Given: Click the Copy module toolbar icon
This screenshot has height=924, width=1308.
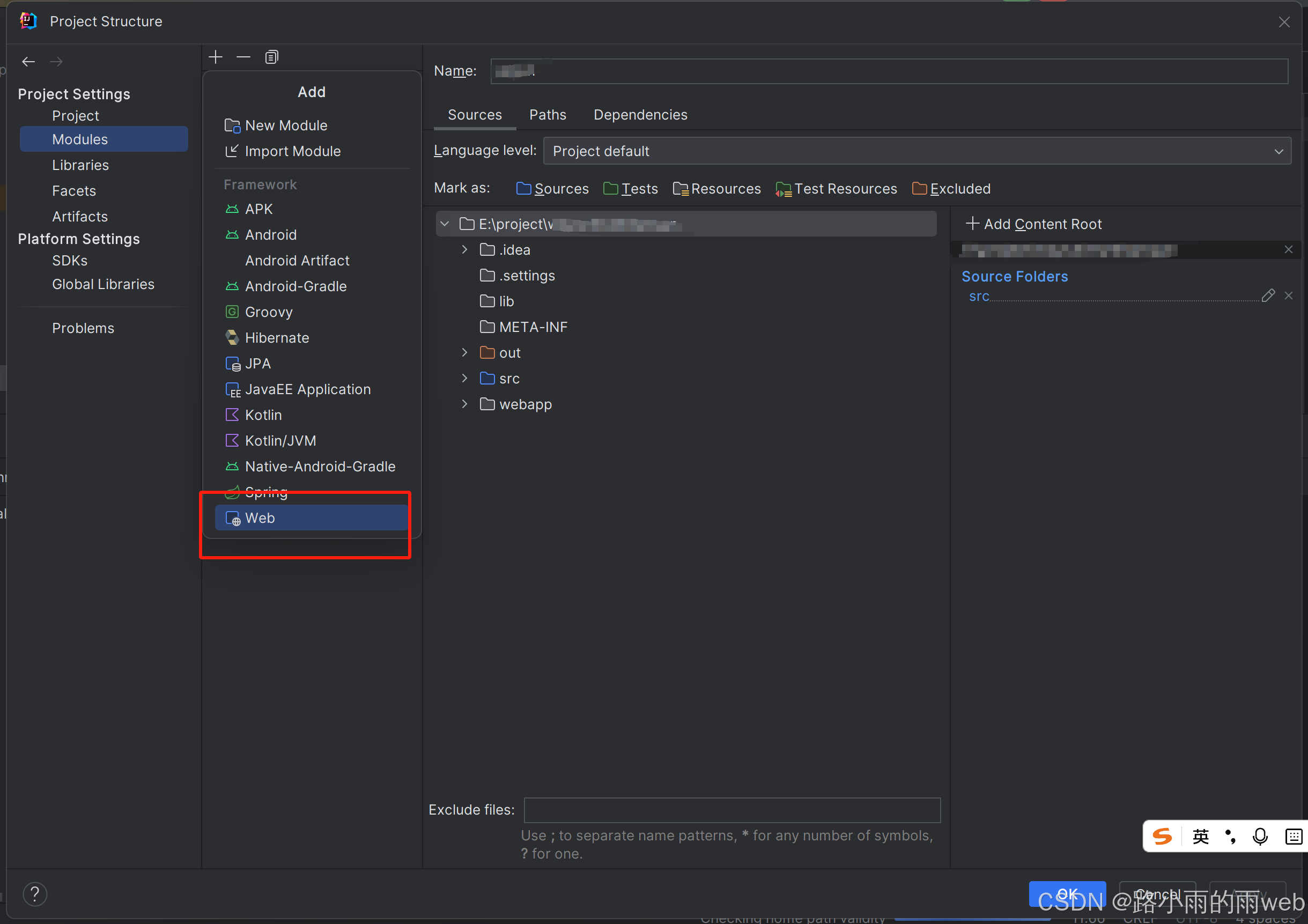Looking at the screenshot, I should 272,57.
